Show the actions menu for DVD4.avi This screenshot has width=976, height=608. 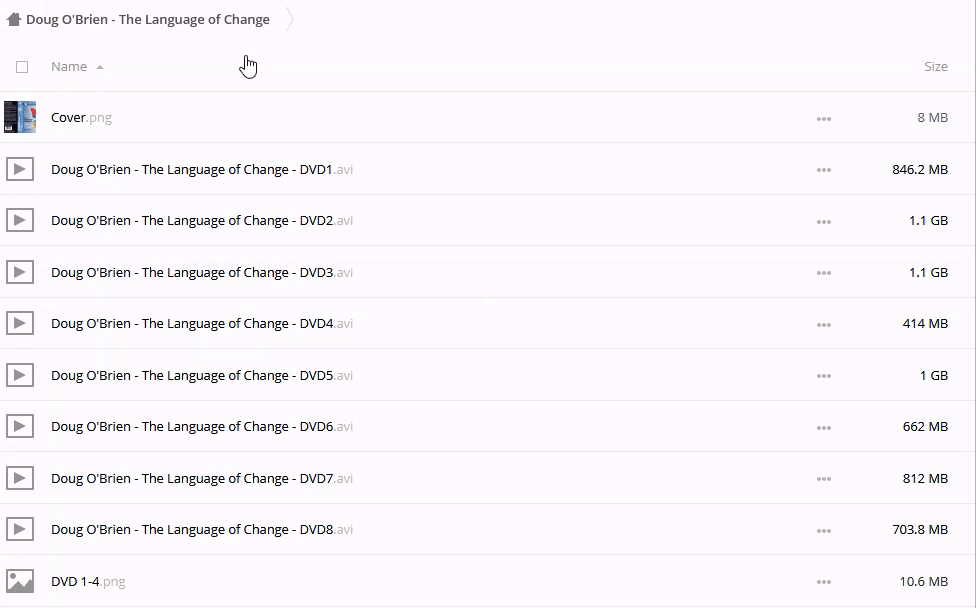click(823, 324)
